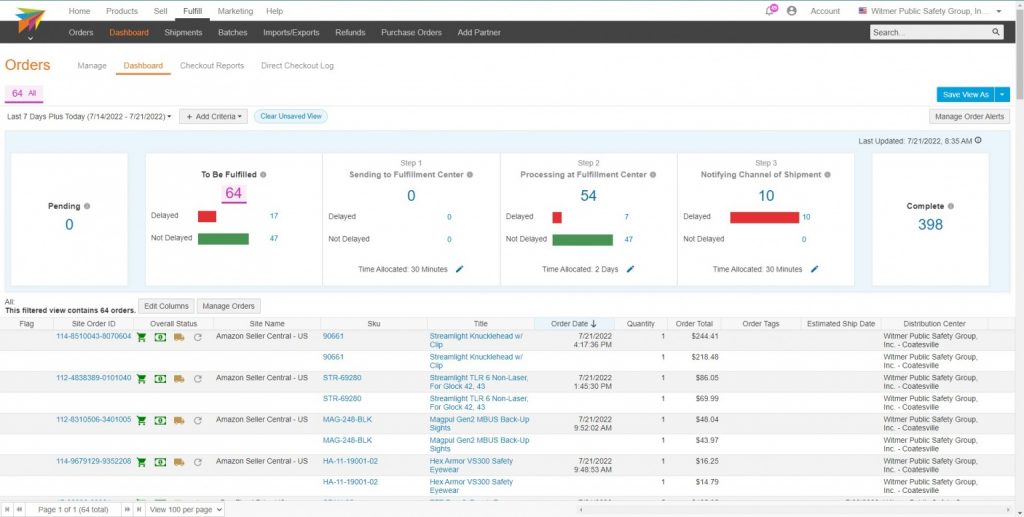Expand the Add Criteria dropdown
Image resolution: width=1024 pixels, height=517 pixels.
214,116
